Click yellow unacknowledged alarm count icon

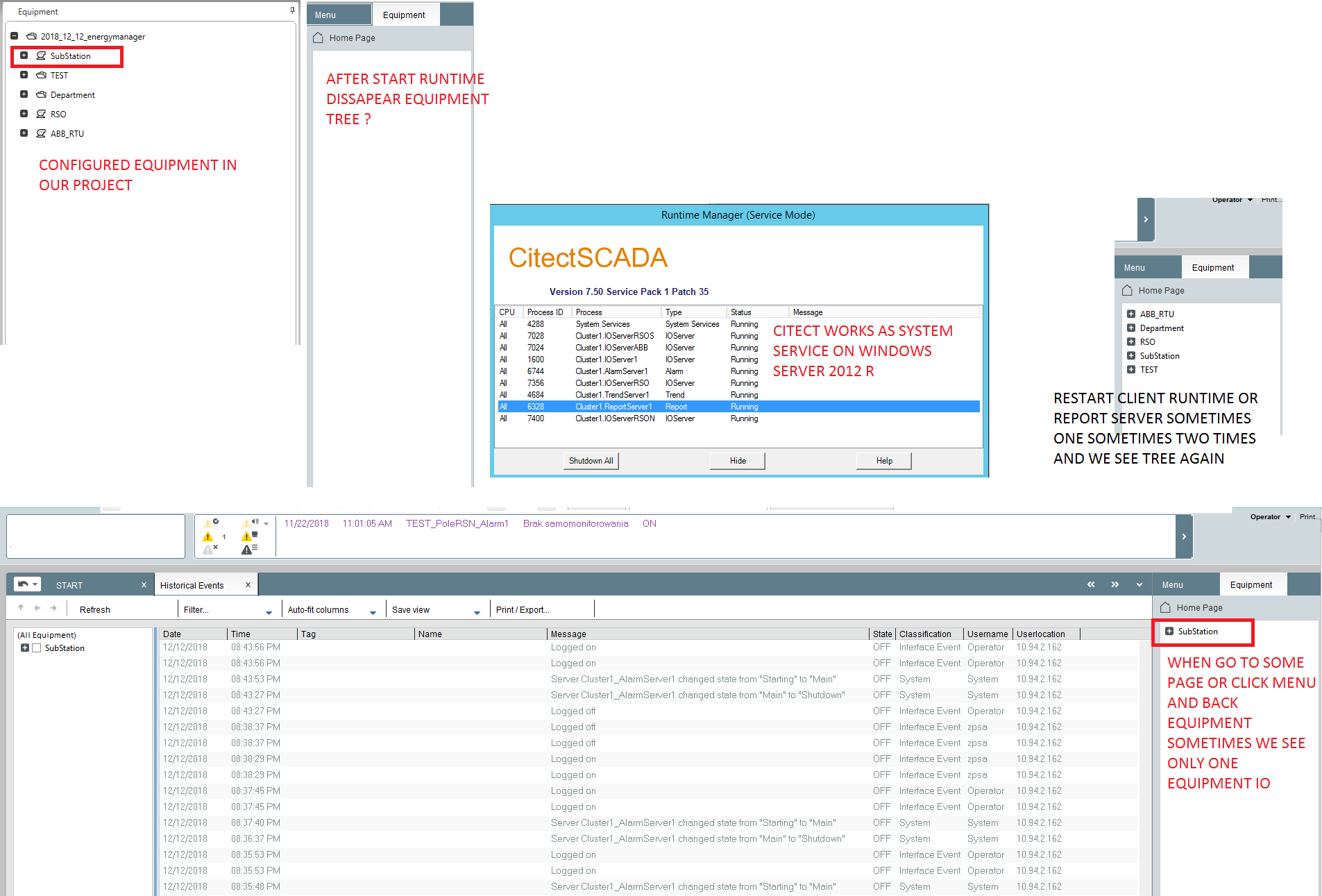(x=208, y=536)
